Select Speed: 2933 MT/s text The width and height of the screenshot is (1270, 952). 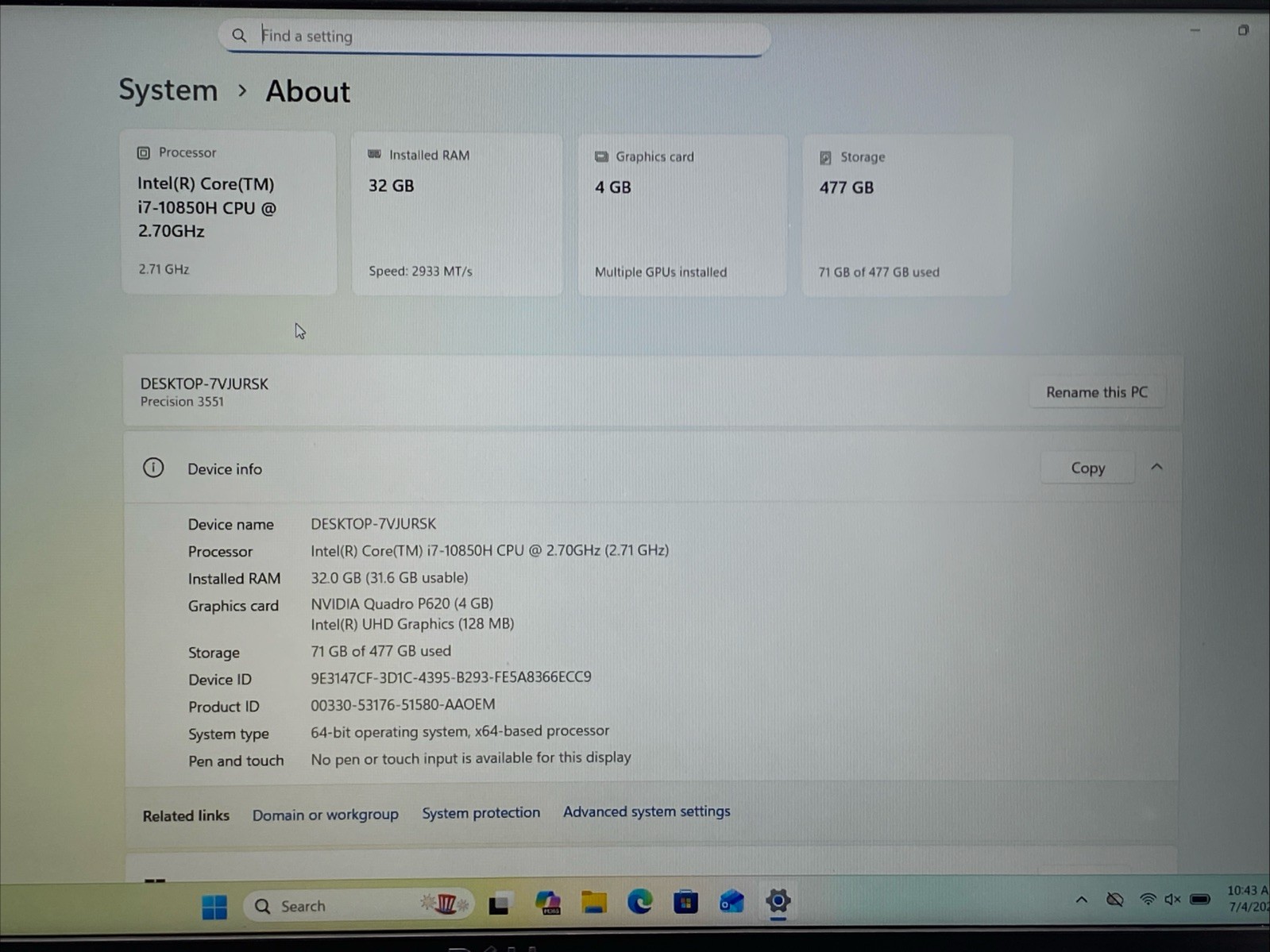pyautogui.click(x=420, y=272)
